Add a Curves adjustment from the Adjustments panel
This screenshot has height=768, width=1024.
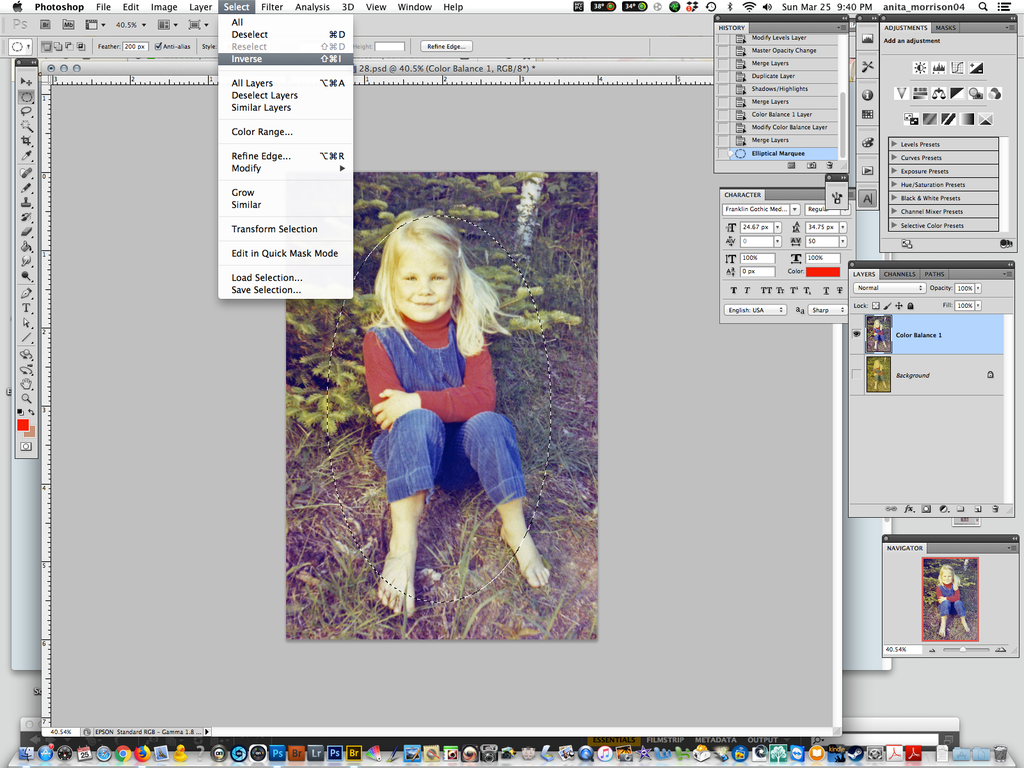(956, 66)
